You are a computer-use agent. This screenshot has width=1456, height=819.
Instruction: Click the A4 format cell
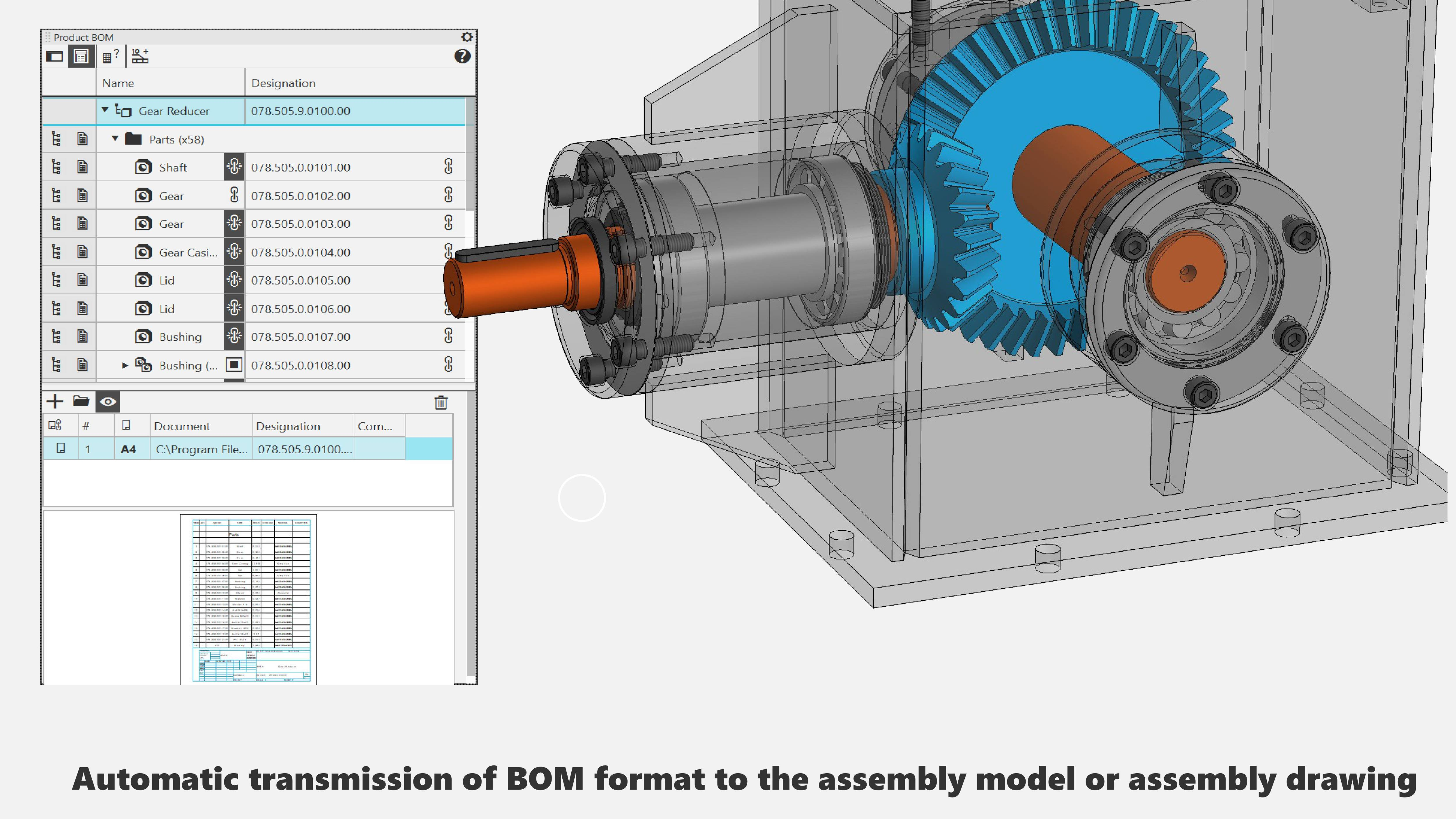(x=132, y=449)
